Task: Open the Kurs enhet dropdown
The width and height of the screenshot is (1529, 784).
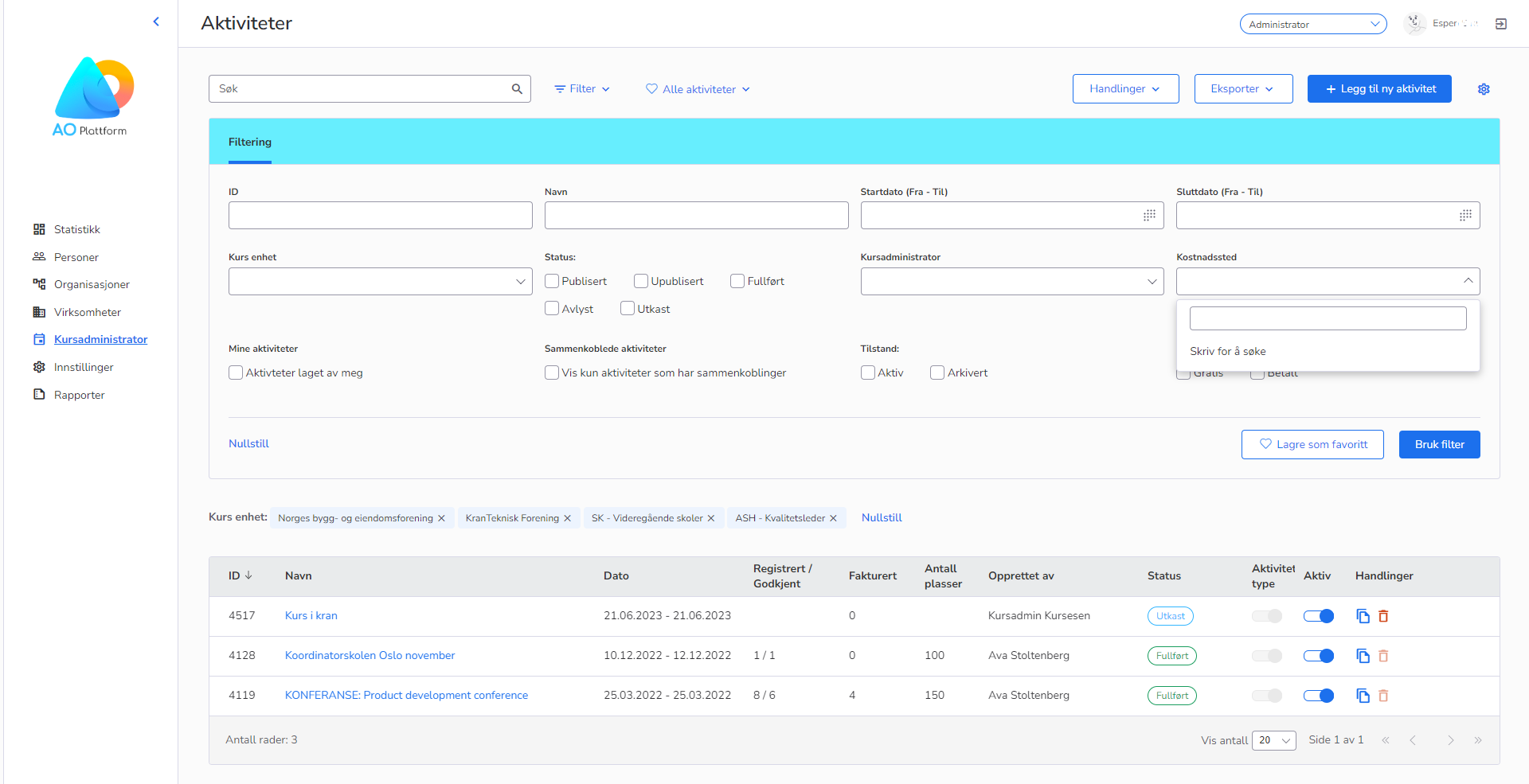Action: click(381, 281)
